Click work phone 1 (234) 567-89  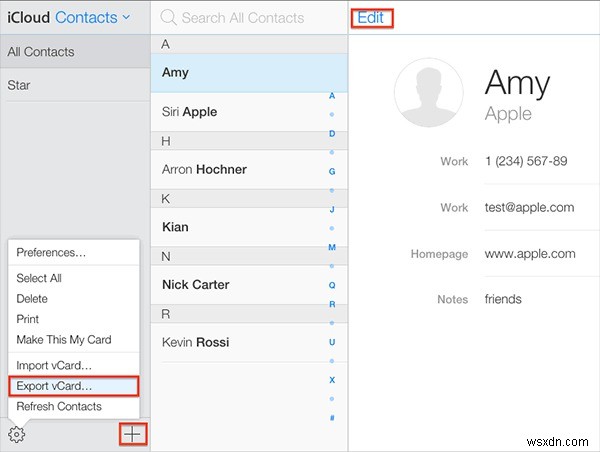click(526, 161)
